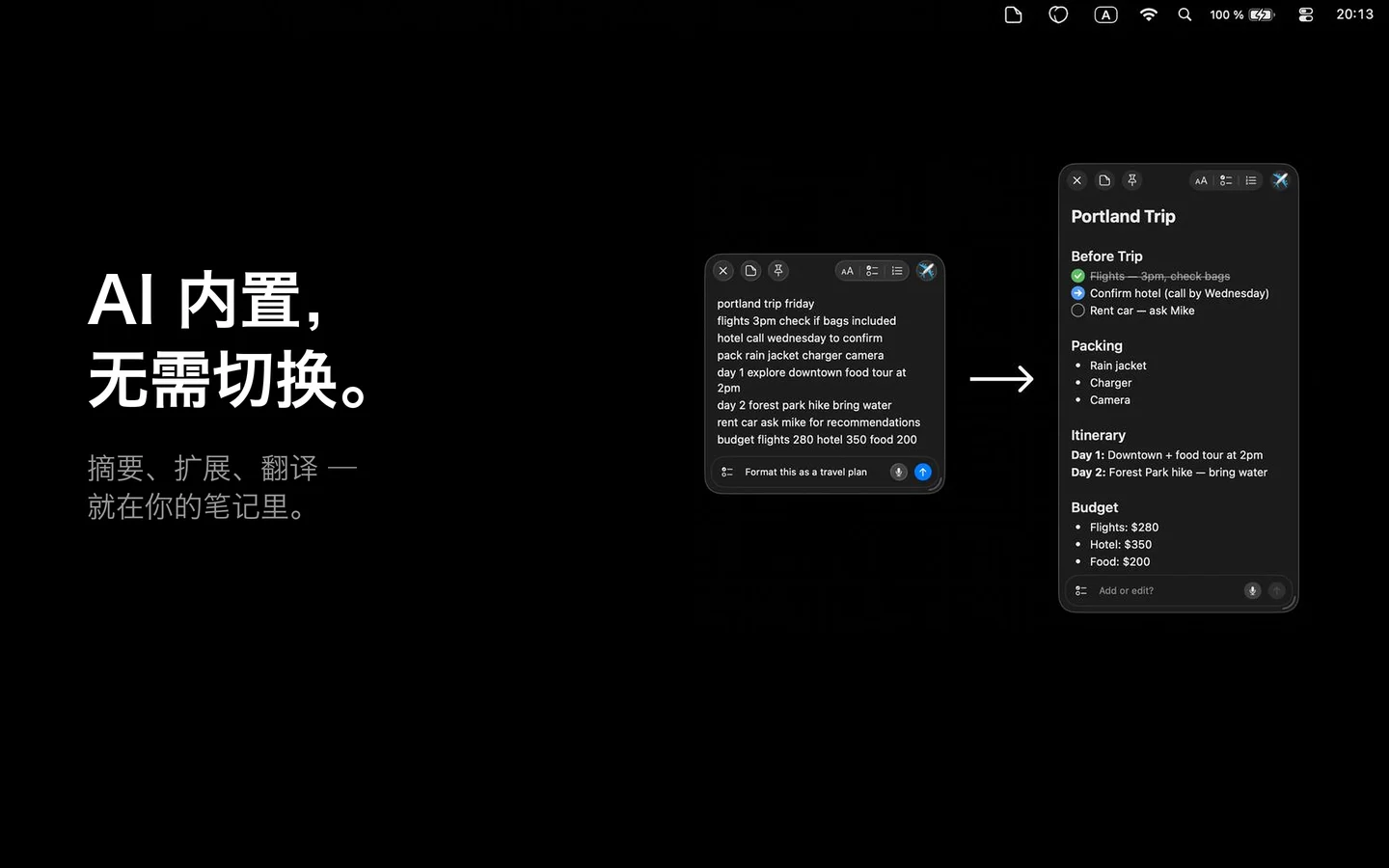
Task: Click the Itinerary heading
Action: click(1098, 435)
